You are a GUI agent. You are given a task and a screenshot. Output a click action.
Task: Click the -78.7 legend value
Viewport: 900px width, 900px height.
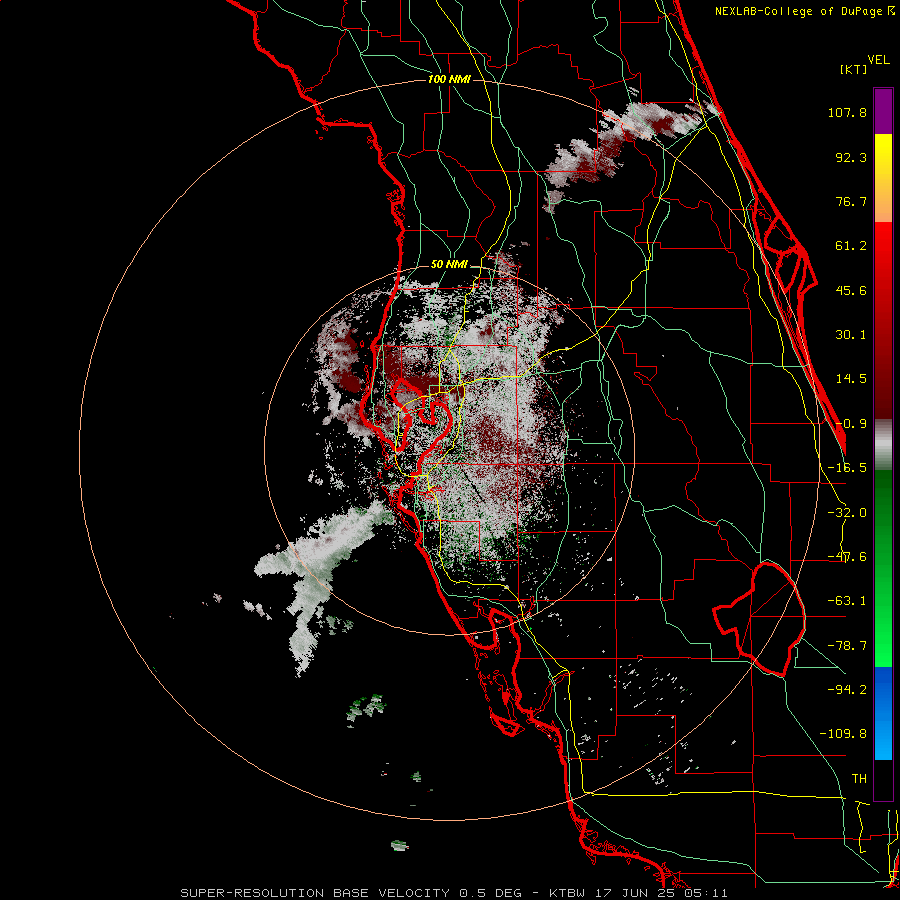coord(847,646)
